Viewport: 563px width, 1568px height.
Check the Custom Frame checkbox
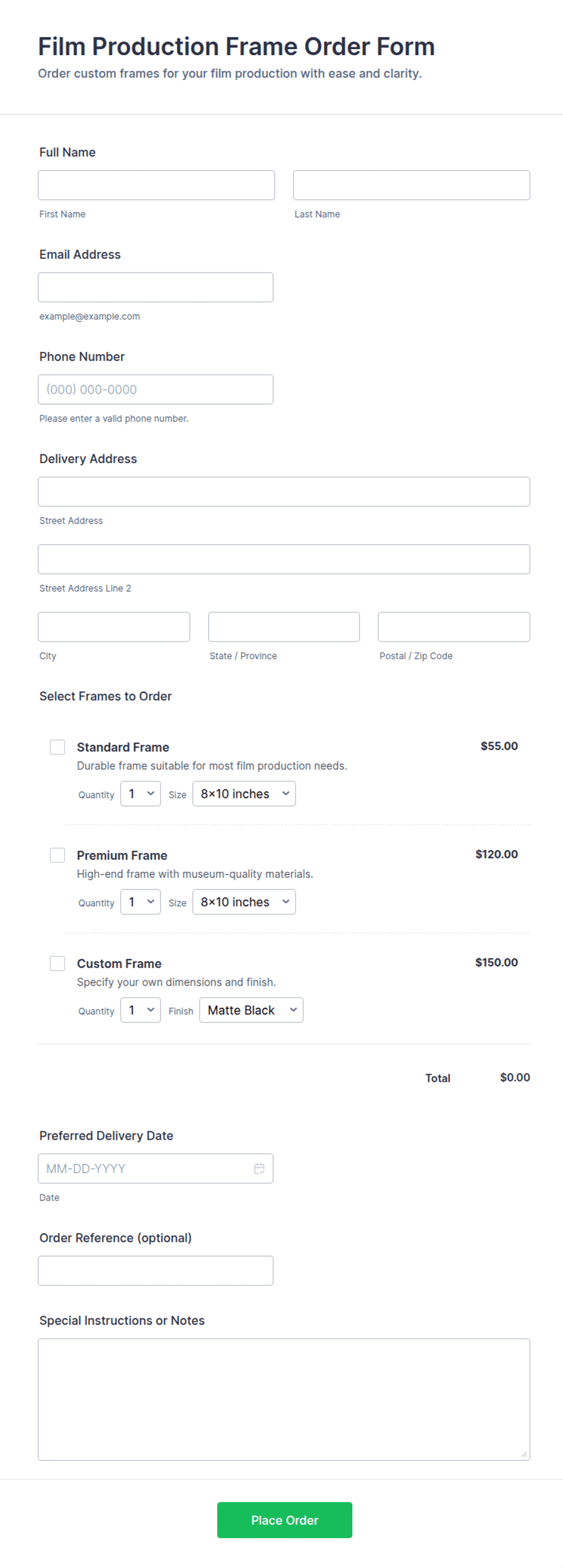57,963
